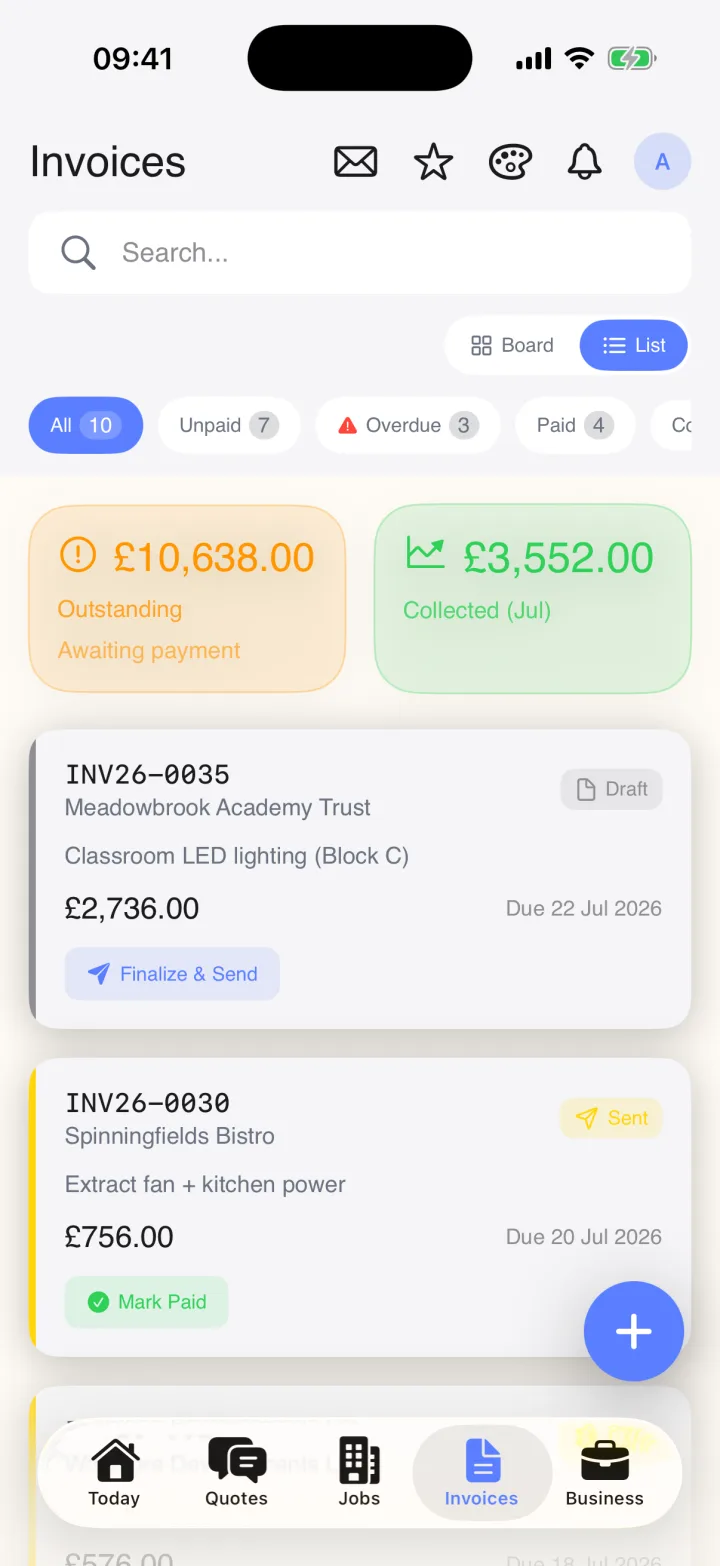Switch to Board view
The image size is (720, 1566).
pyautogui.click(x=512, y=345)
